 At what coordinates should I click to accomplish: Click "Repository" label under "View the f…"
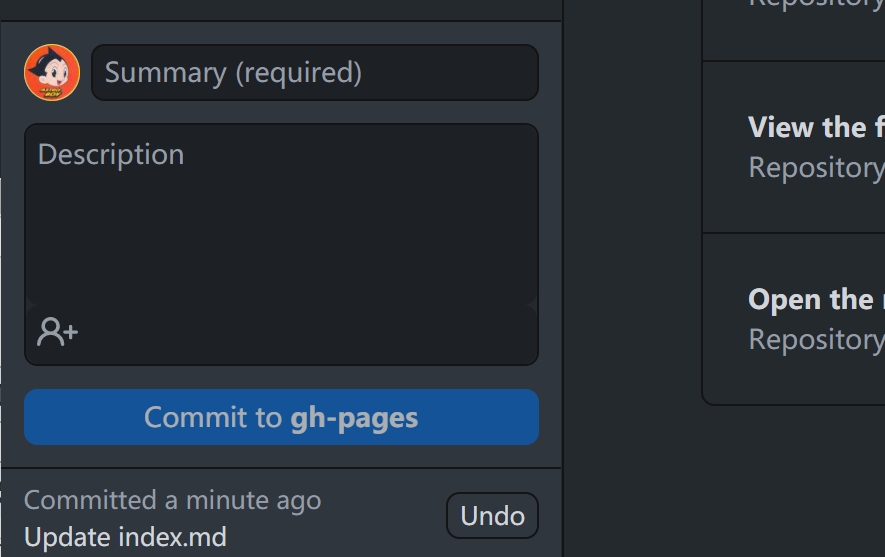tap(815, 167)
